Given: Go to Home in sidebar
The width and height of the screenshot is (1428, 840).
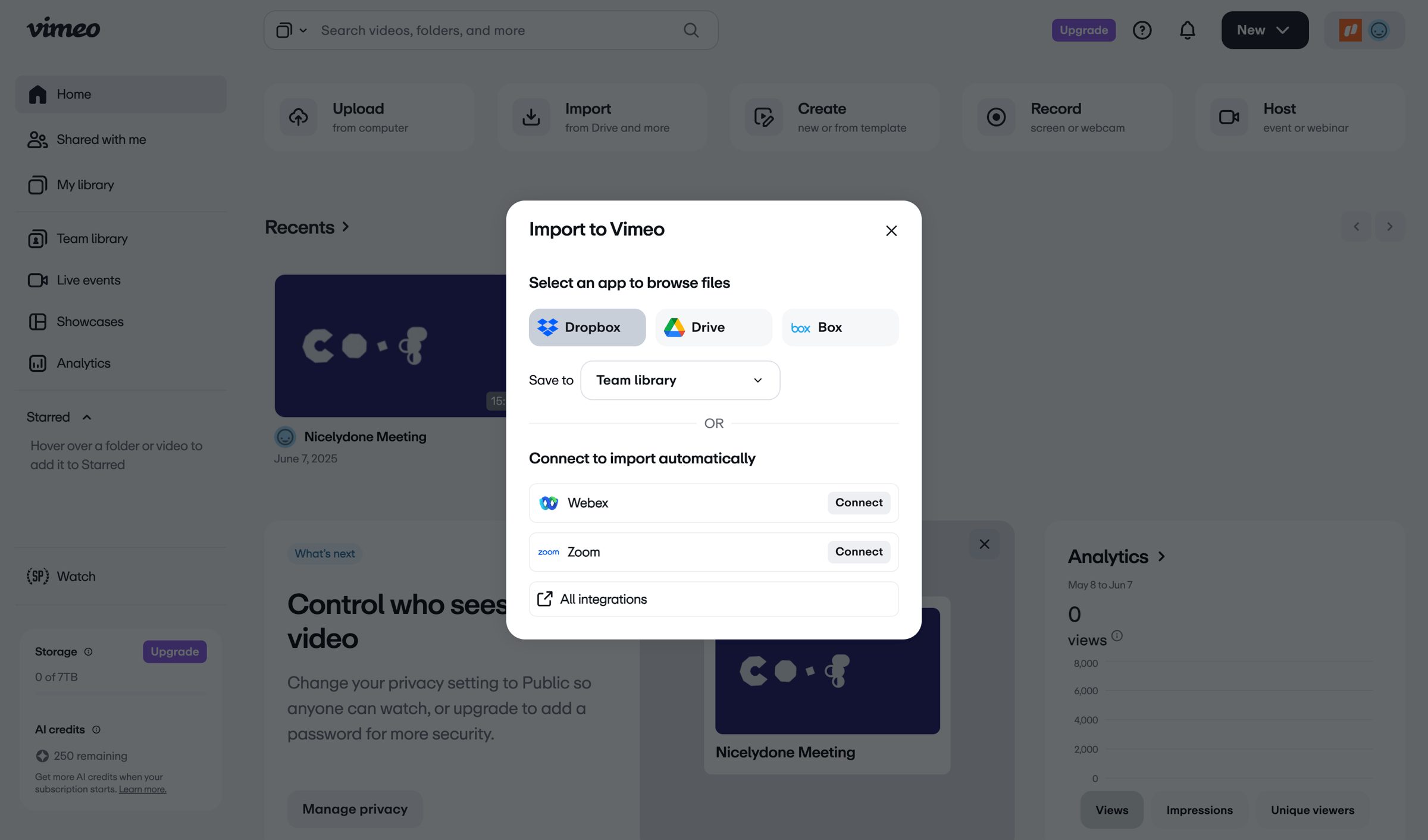Looking at the screenshot, I should pyautogui.click(x=121, y=94).
